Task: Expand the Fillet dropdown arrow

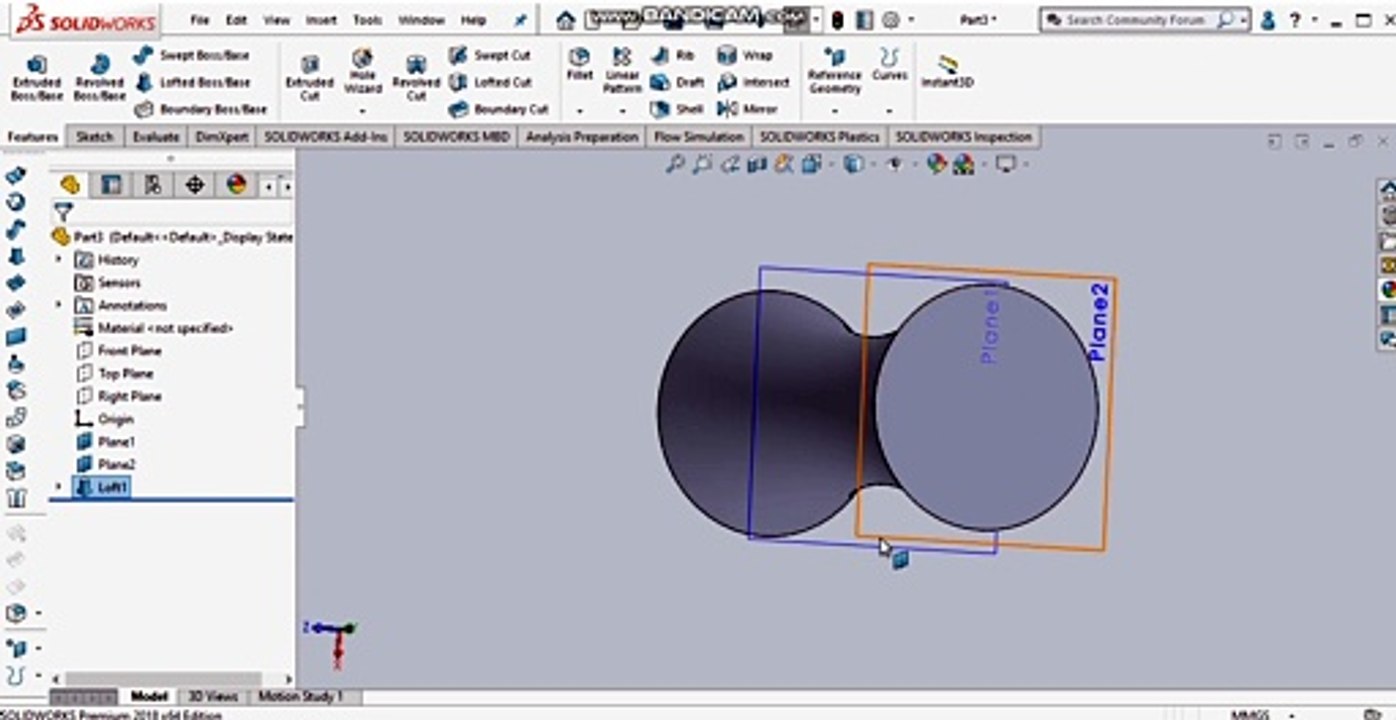Action: [579, 110]
